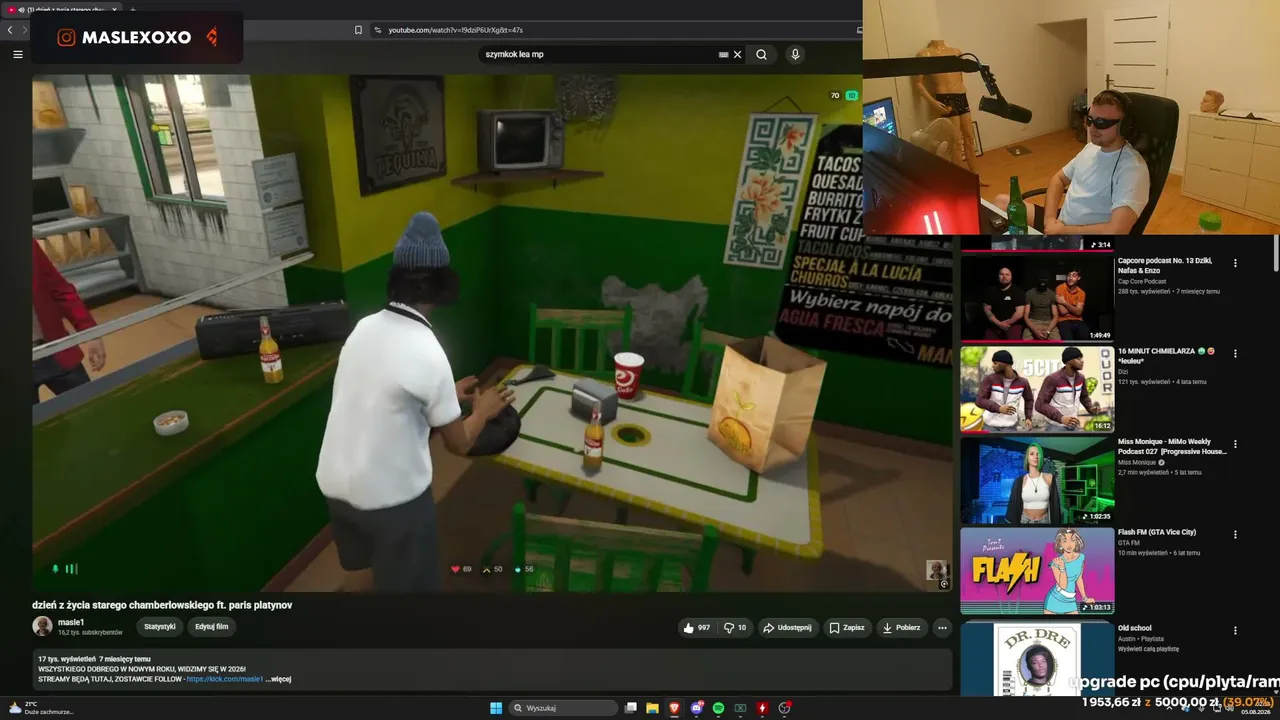Open options menu for Old school playlist

coord(1235,630)
